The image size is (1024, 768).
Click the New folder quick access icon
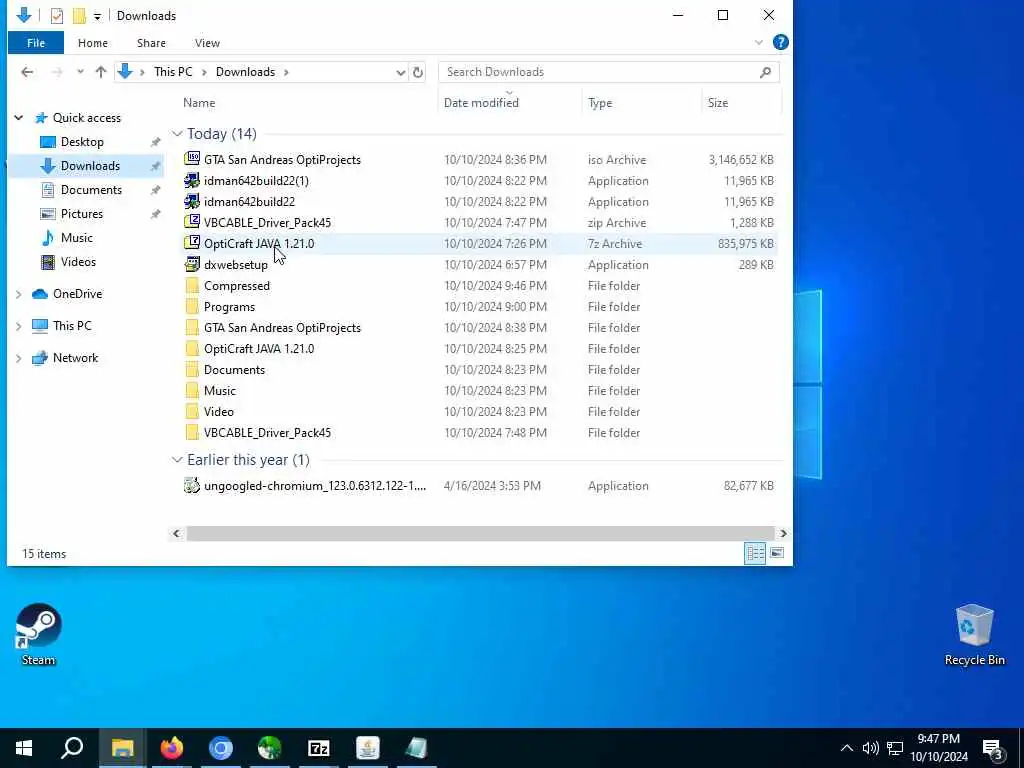pos(79,16)
